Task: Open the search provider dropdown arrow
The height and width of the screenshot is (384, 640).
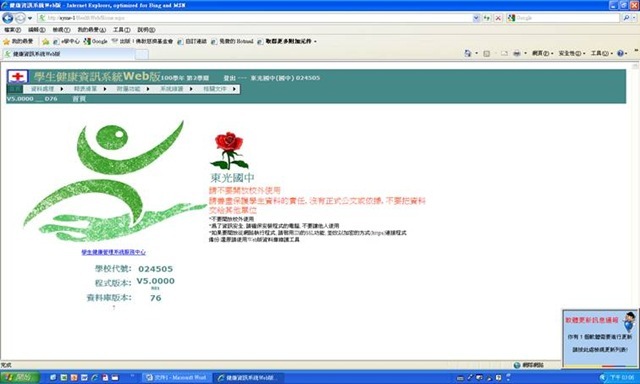Action: (634, 18)
